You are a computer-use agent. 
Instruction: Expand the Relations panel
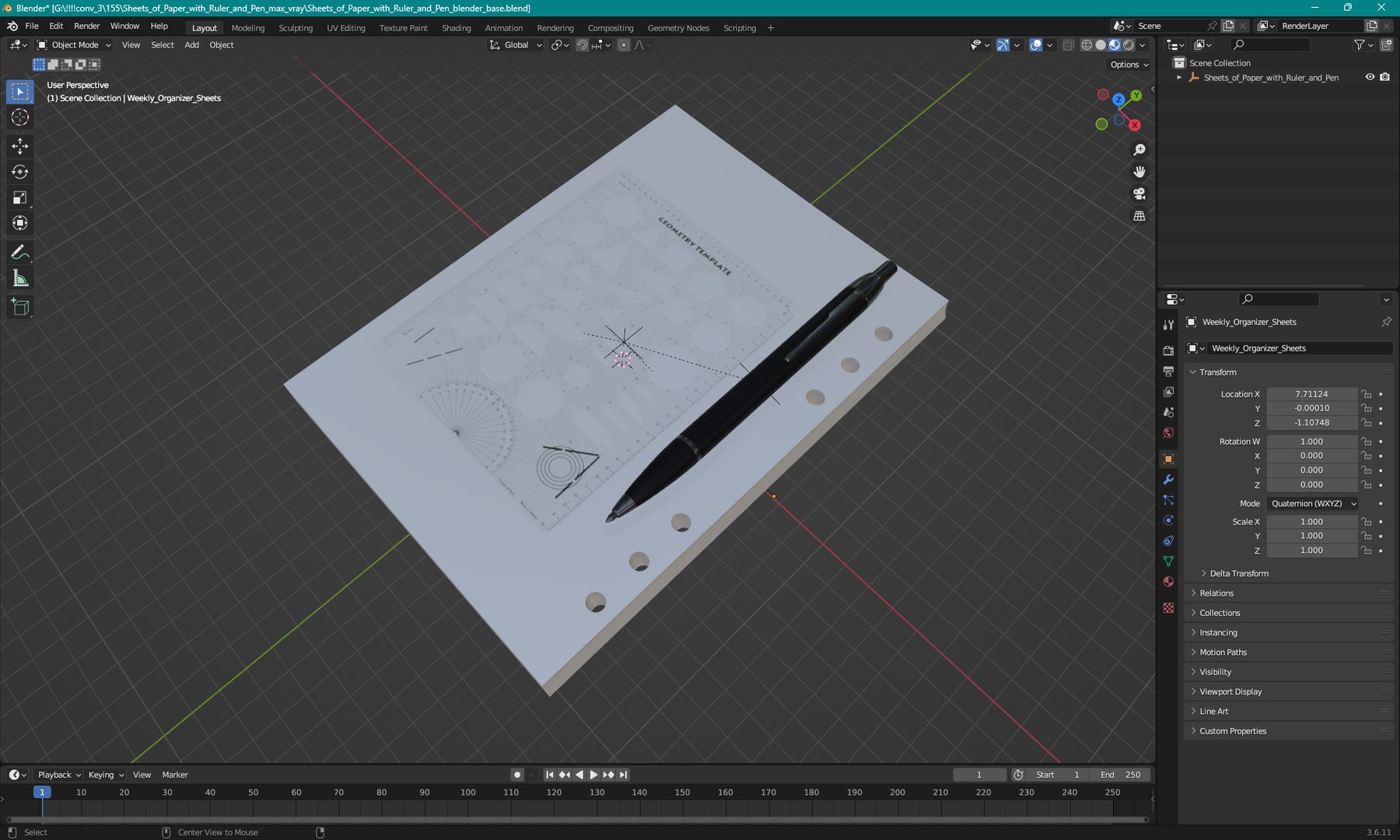click(1216, 593)
